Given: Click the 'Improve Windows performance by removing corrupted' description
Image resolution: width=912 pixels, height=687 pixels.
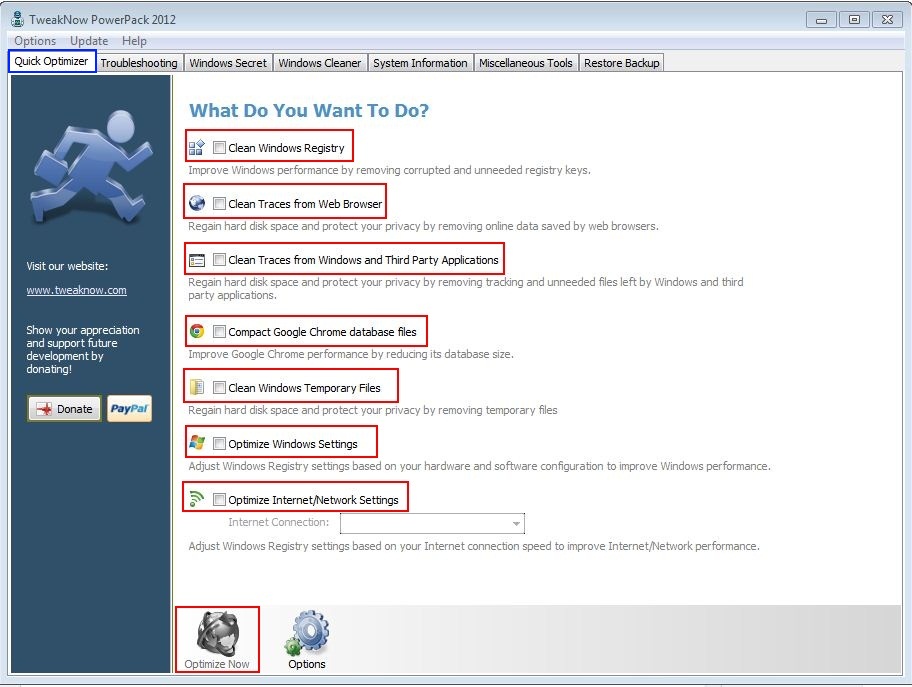Looking at the screenshot, I should coord(390,170).
